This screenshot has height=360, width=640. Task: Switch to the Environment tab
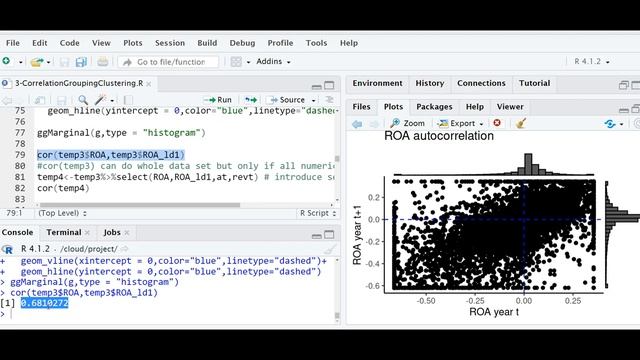[x=378, y=83]
